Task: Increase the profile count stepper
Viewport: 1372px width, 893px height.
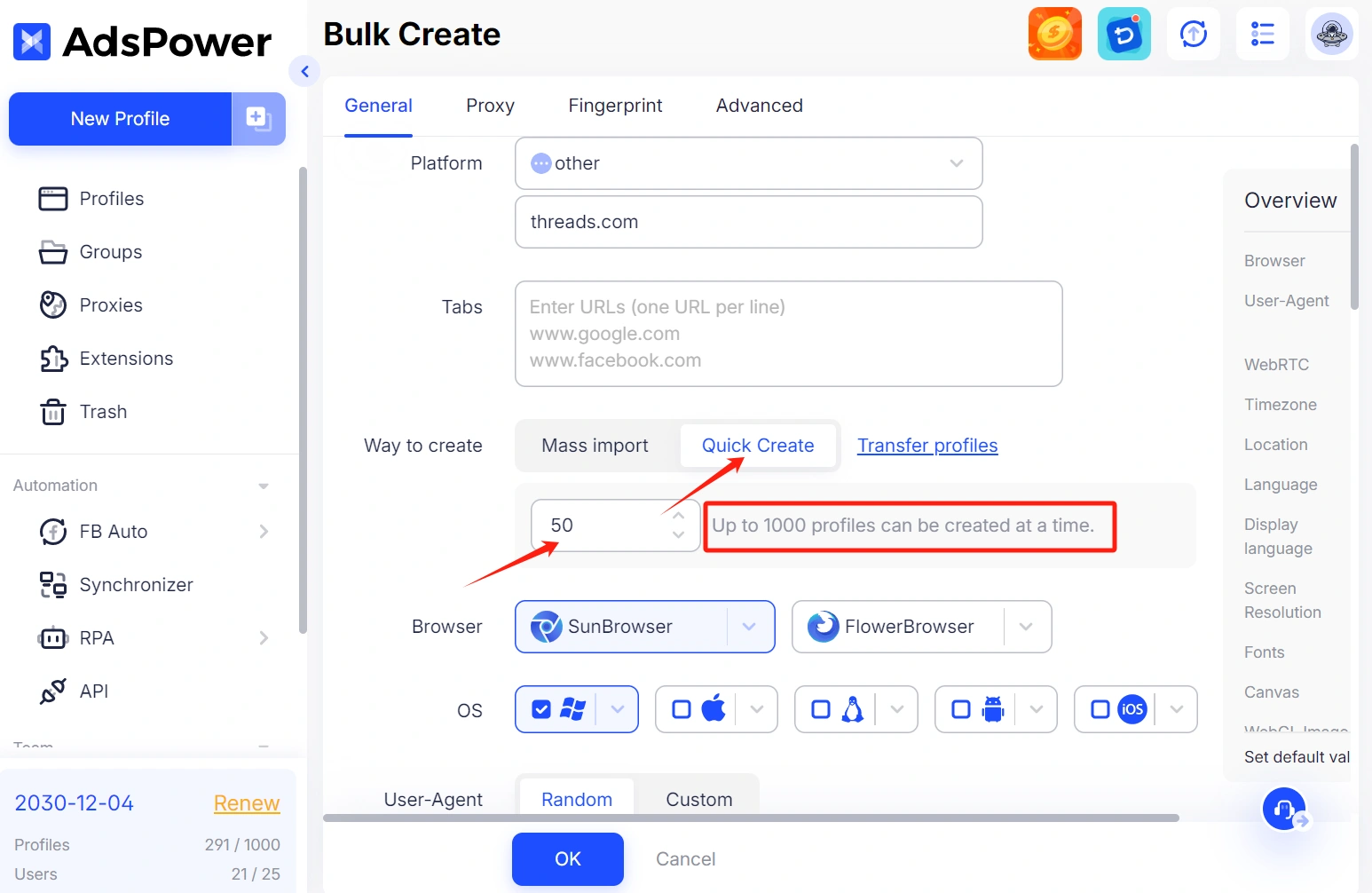Action: tap(679, 515)
